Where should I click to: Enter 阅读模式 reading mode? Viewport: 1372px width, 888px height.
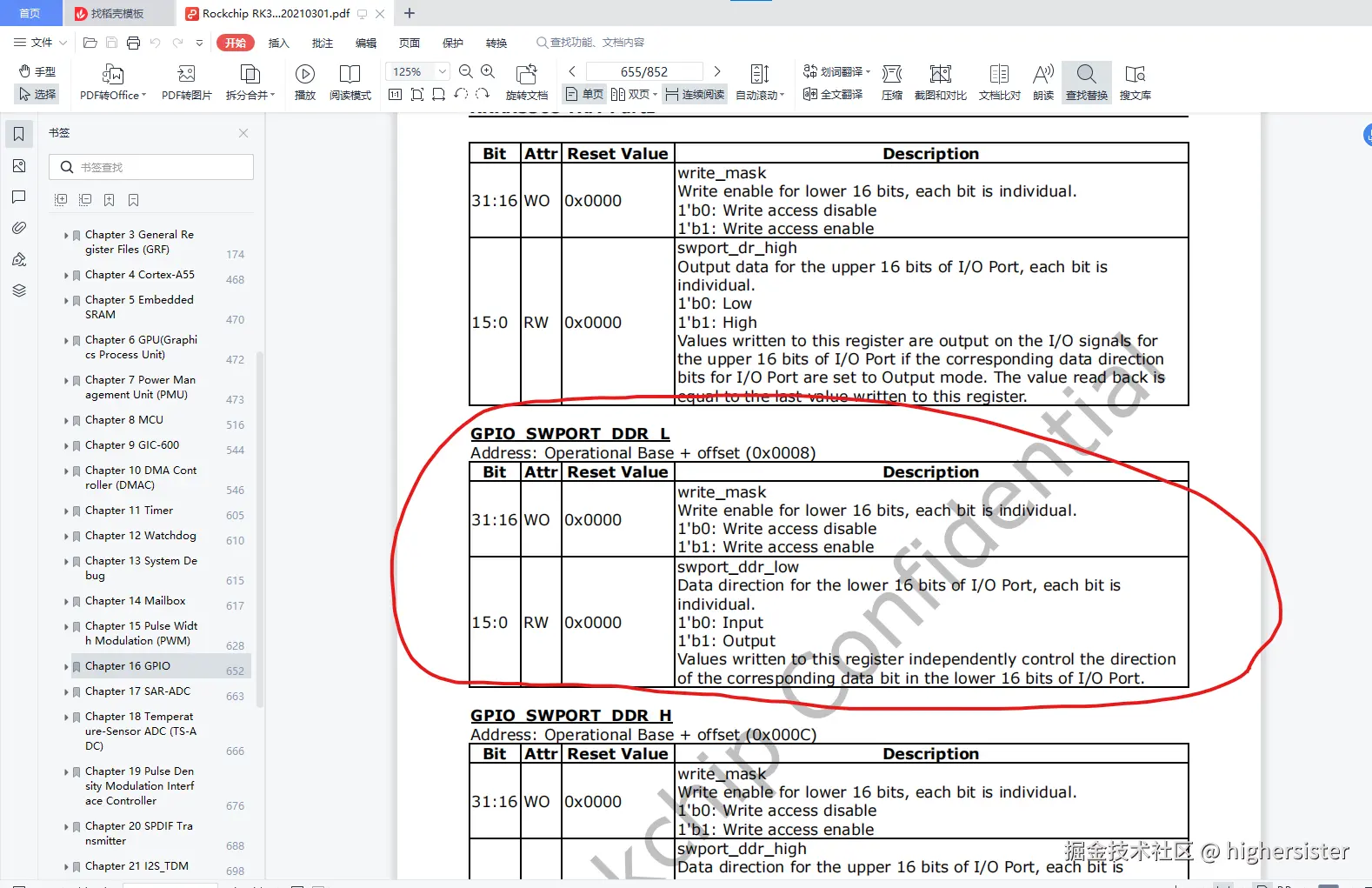click(x=350, y=83)
